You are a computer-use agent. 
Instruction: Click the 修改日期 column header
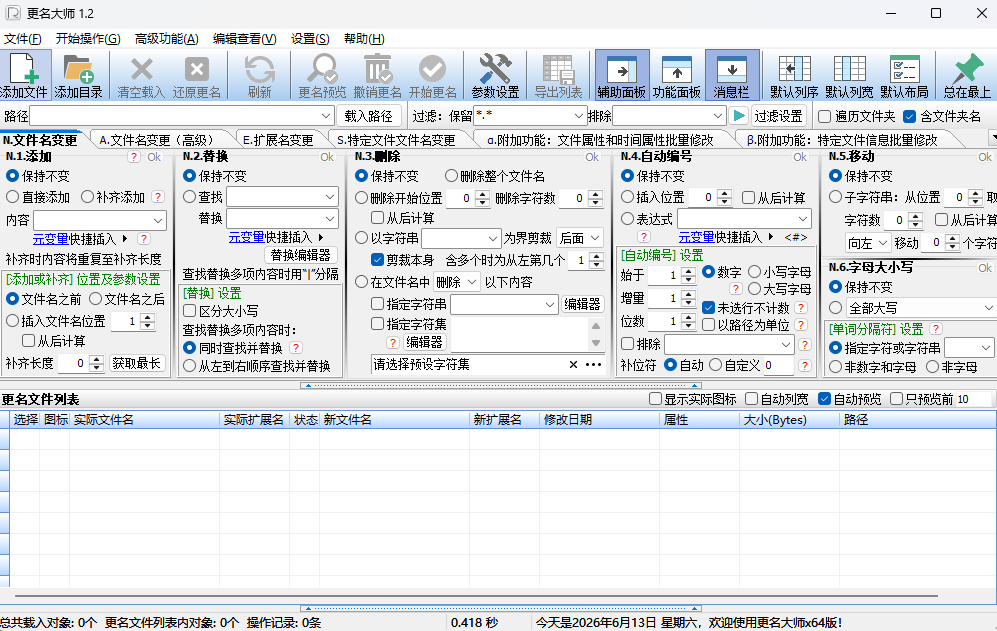[599, 420]
